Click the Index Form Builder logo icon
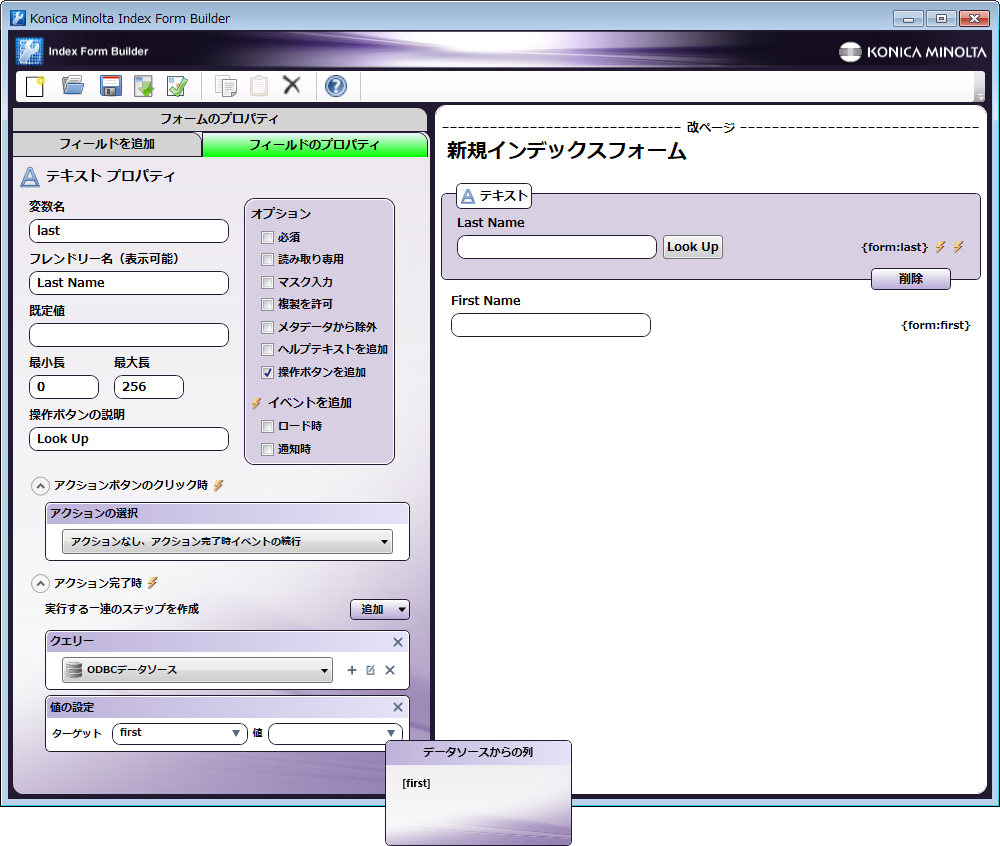Image resolution: width=1000 pixels, height=846 pixels. tap(29, 51)
